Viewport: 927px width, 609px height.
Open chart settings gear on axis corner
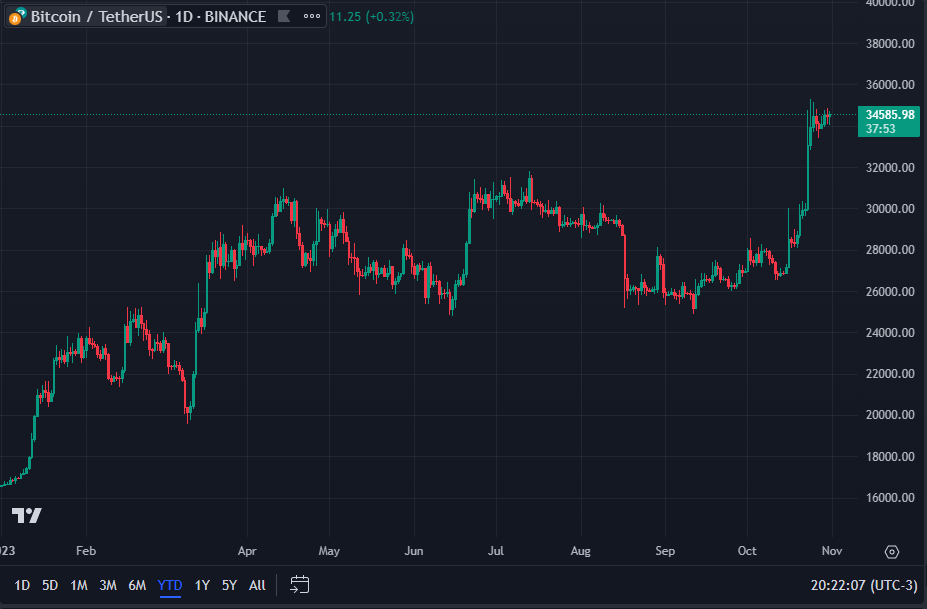[x=892, y=552]
